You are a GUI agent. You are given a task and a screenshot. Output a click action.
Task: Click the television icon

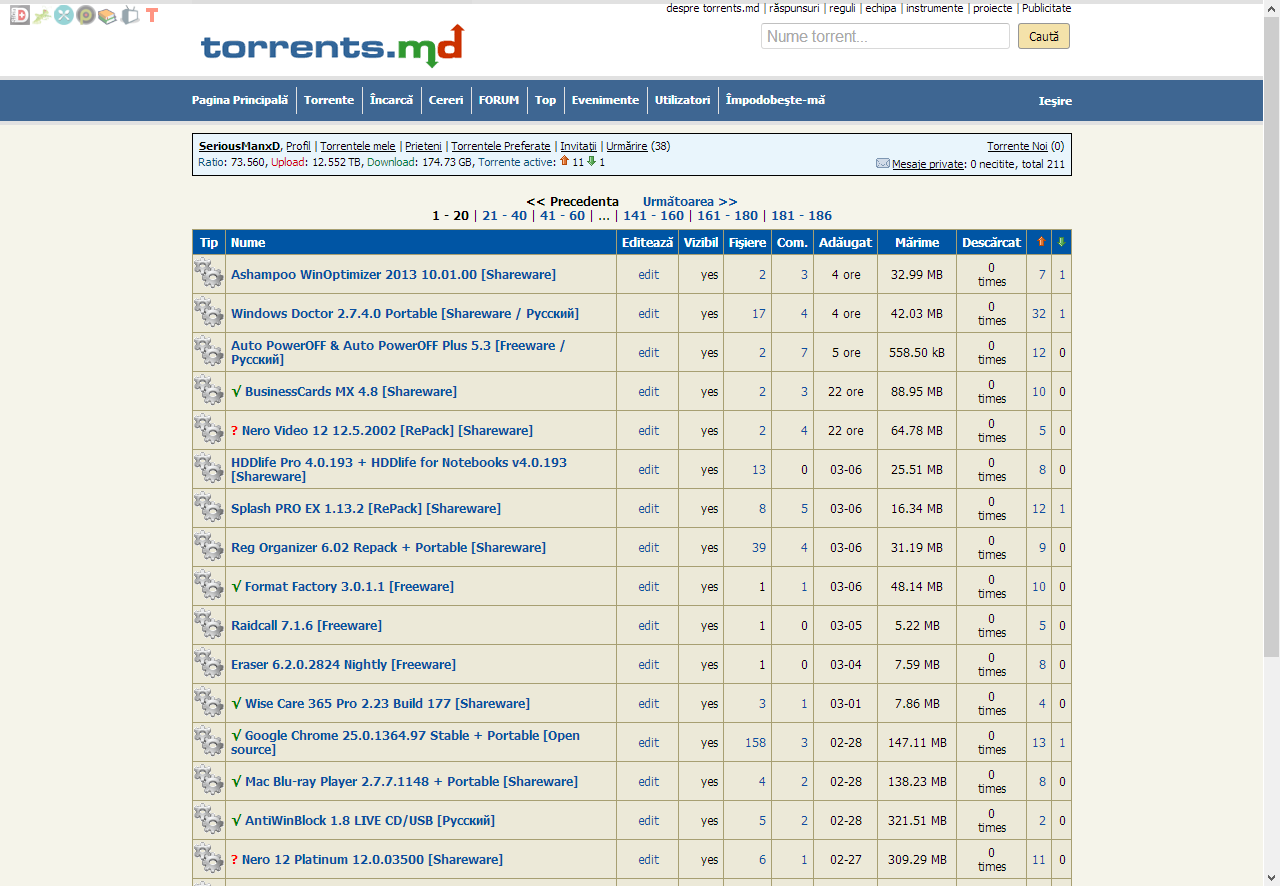(x=130, y=15)
